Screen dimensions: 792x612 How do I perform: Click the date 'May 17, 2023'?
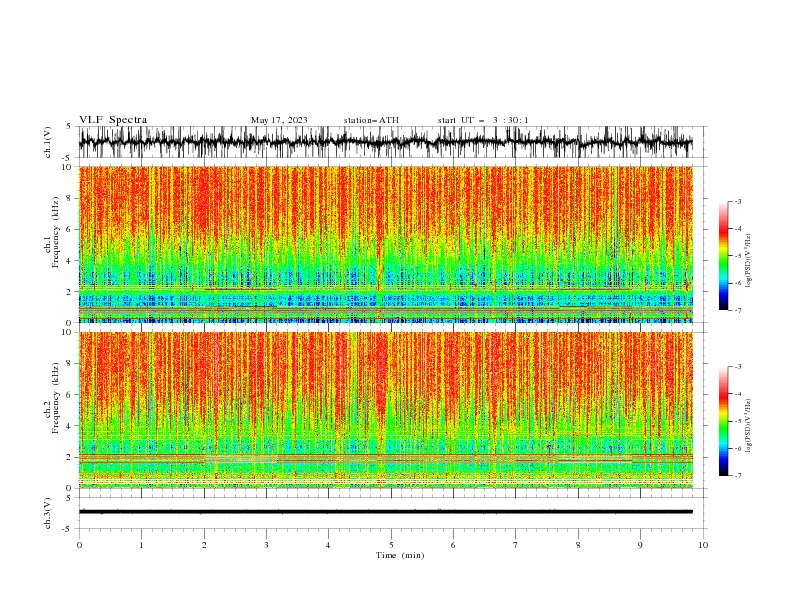(279, 120)
